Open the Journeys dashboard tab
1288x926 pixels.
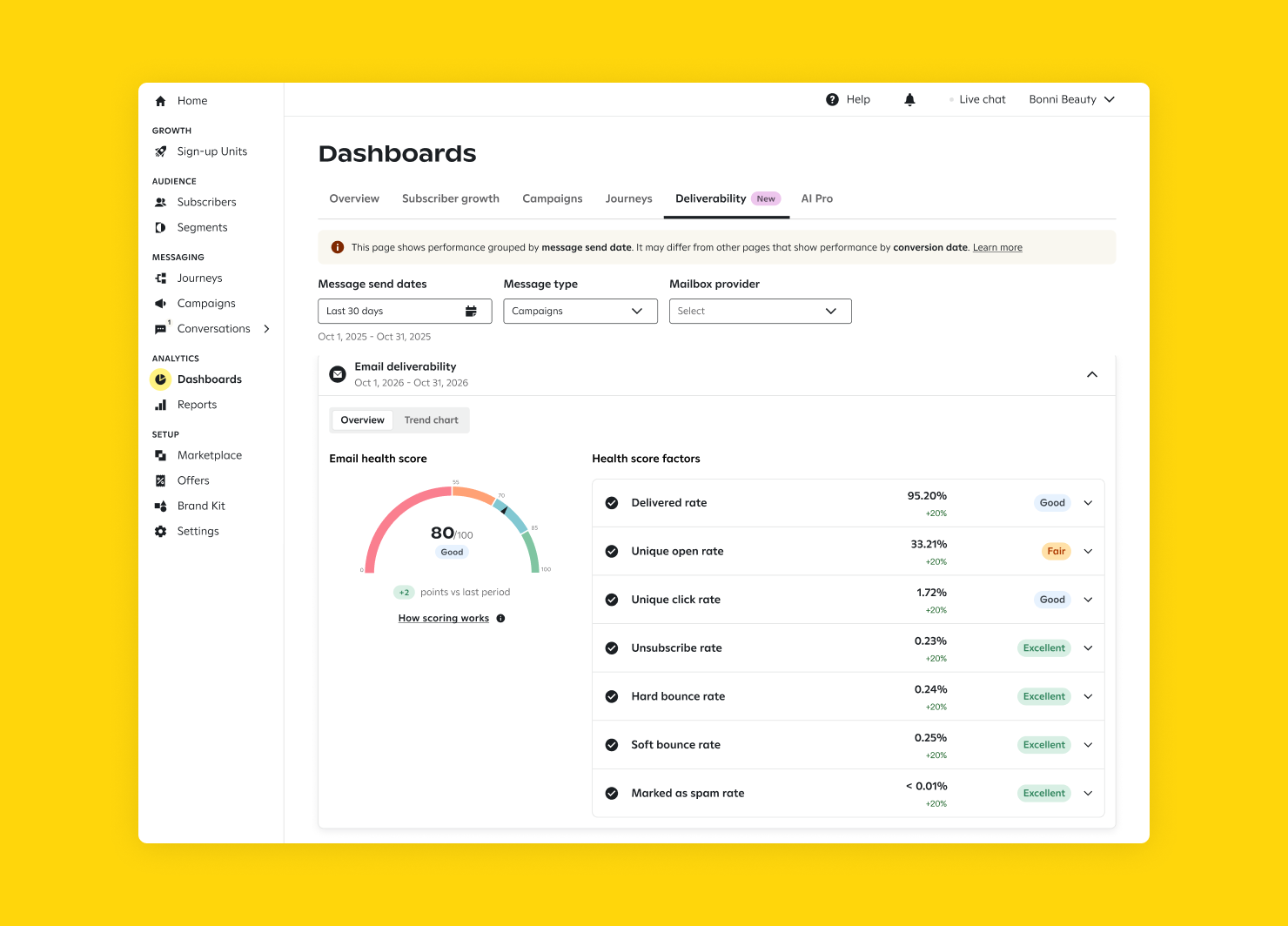[x=628, y=198]
